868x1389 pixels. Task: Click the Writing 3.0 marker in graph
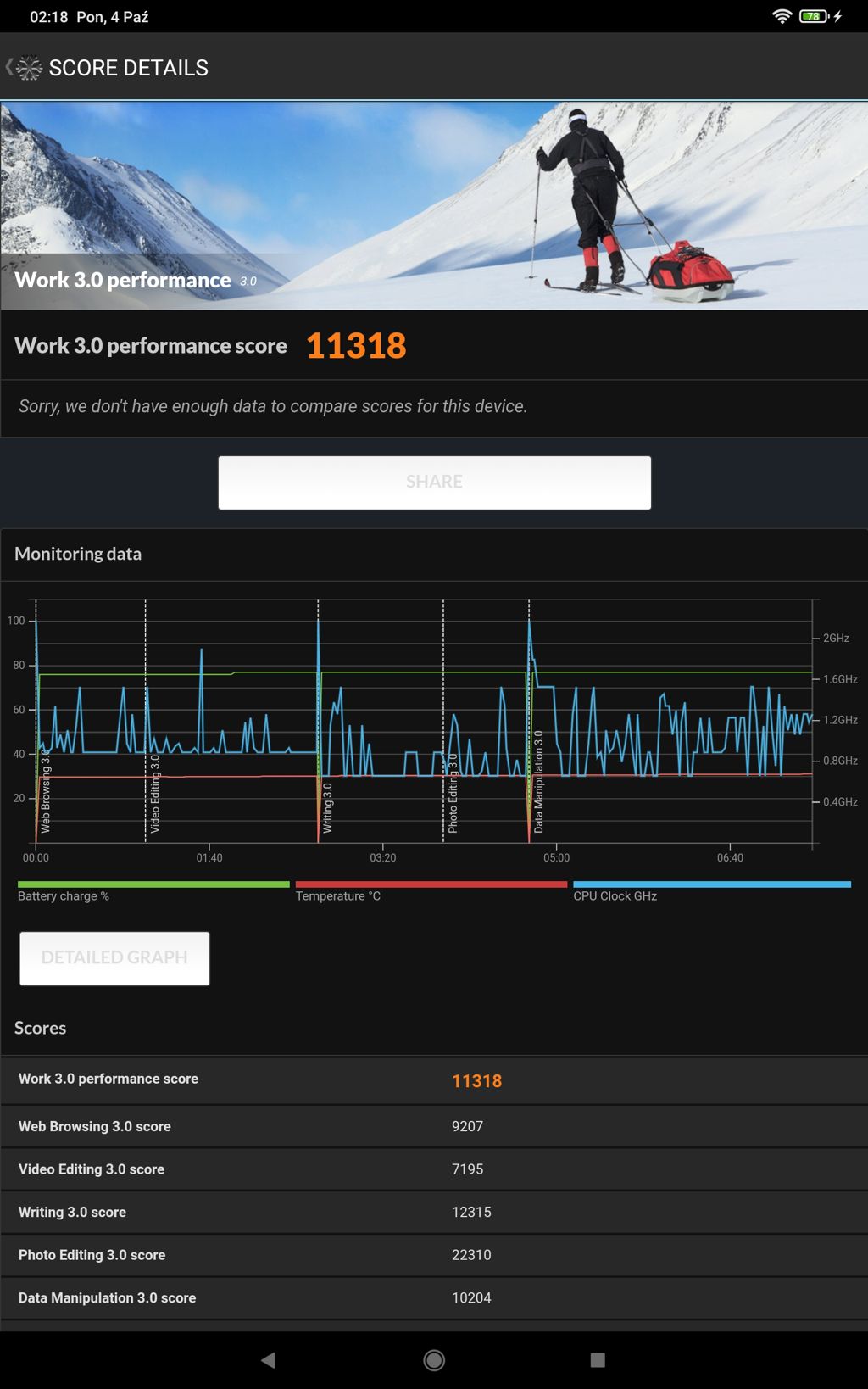[x=327, y=807]
